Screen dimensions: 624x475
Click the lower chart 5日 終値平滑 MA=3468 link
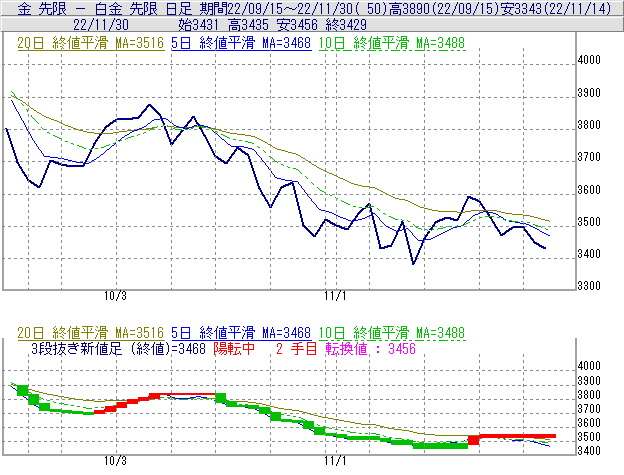pyautogui.click(x=241, y=333)
